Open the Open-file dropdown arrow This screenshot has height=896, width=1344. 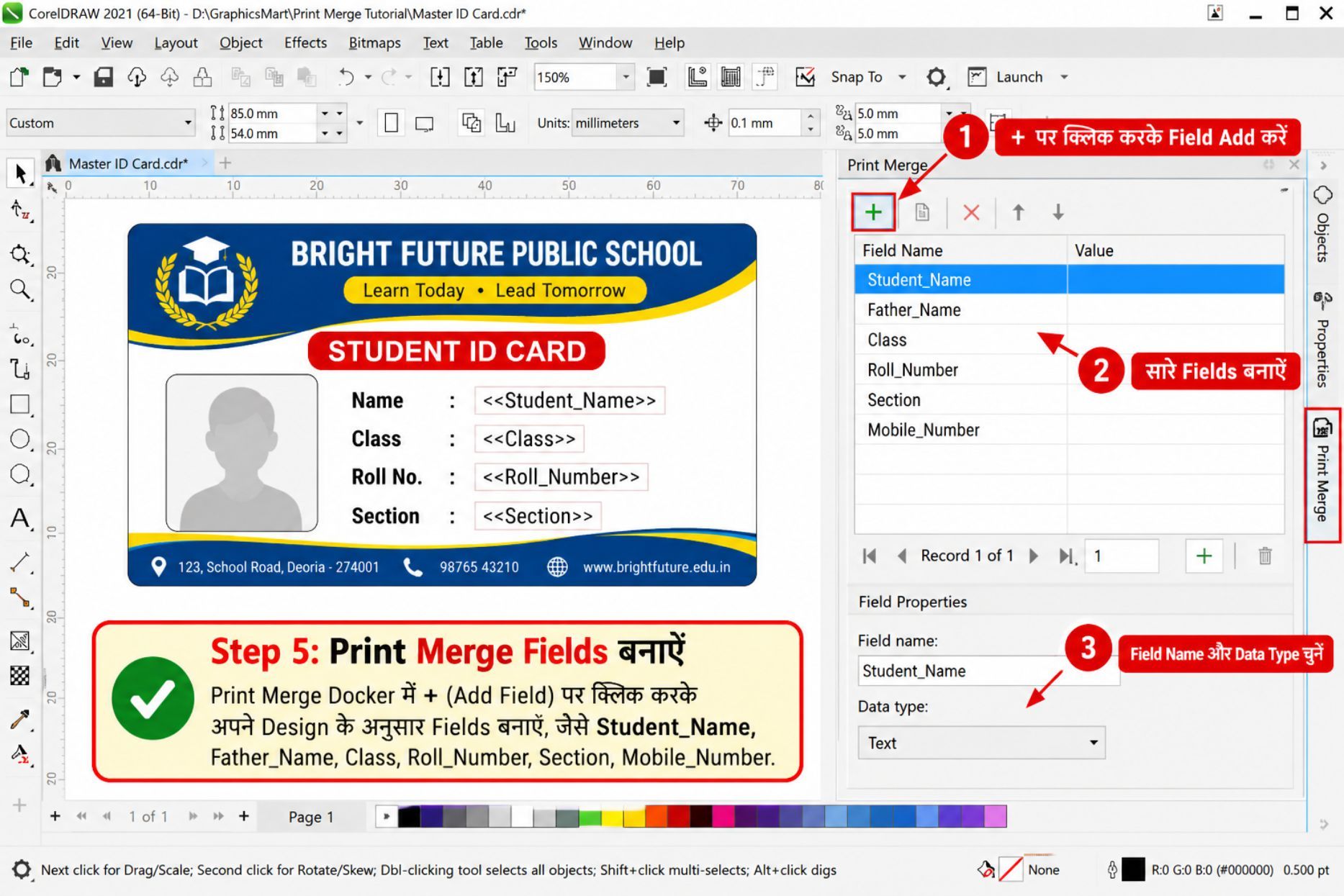(76, 77)
